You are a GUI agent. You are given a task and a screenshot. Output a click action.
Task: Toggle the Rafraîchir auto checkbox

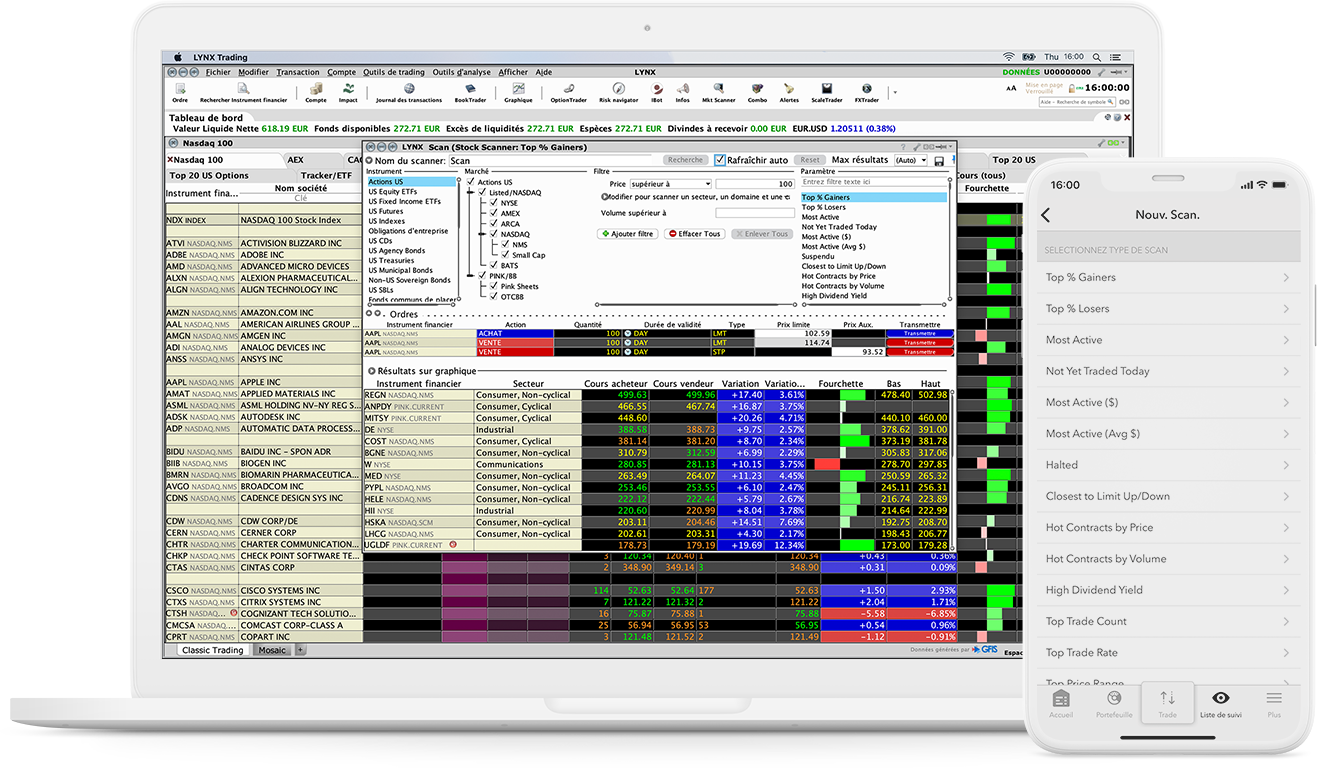pos(719,160)
